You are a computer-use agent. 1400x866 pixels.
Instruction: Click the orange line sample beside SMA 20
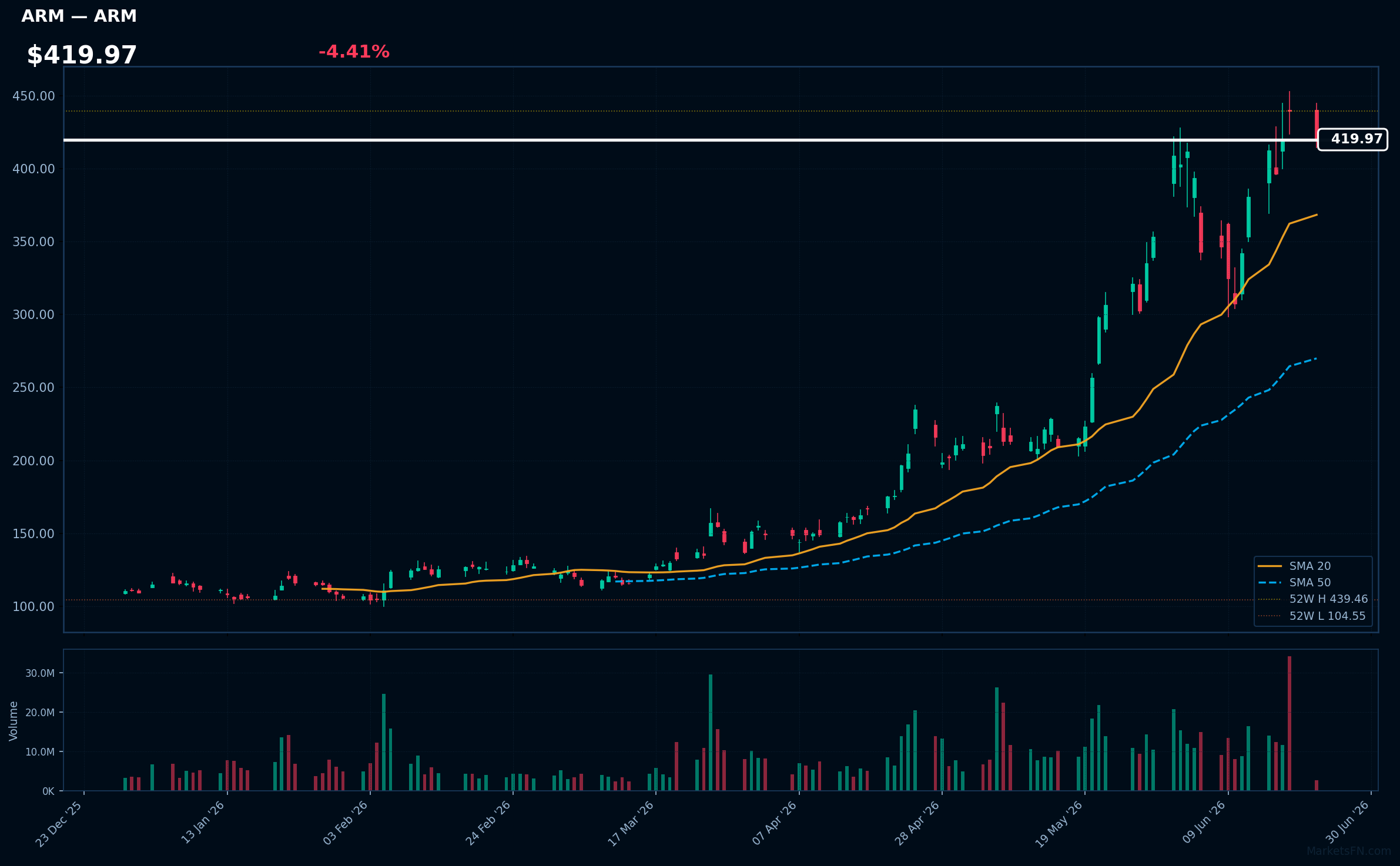pyautogui.click(x=1270, y=566)
